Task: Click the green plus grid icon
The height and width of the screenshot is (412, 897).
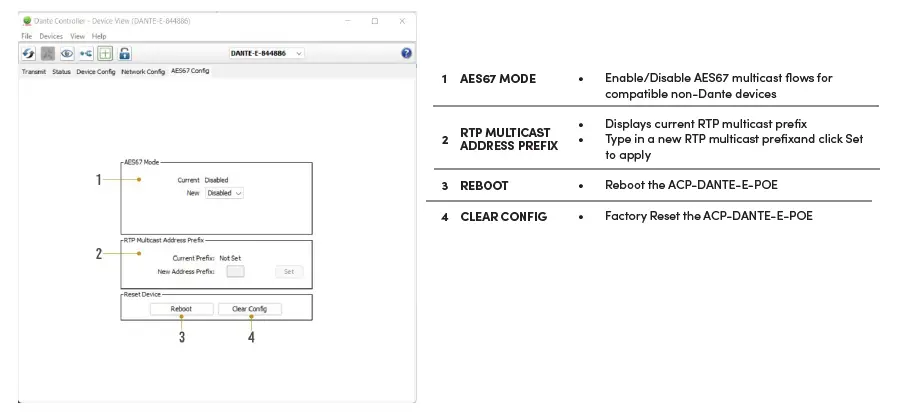Action: [x=105, y=53]
